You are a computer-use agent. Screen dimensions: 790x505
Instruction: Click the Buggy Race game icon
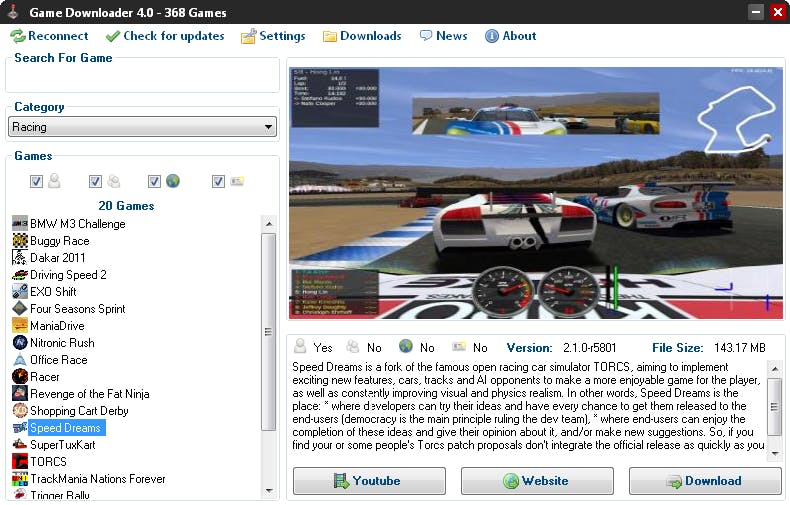tap(20, 241)
